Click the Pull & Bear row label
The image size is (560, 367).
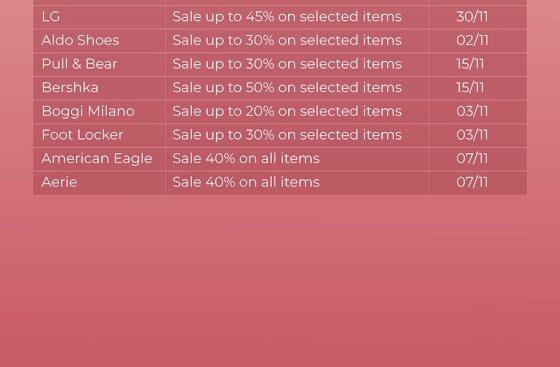(x=79, y=64)
